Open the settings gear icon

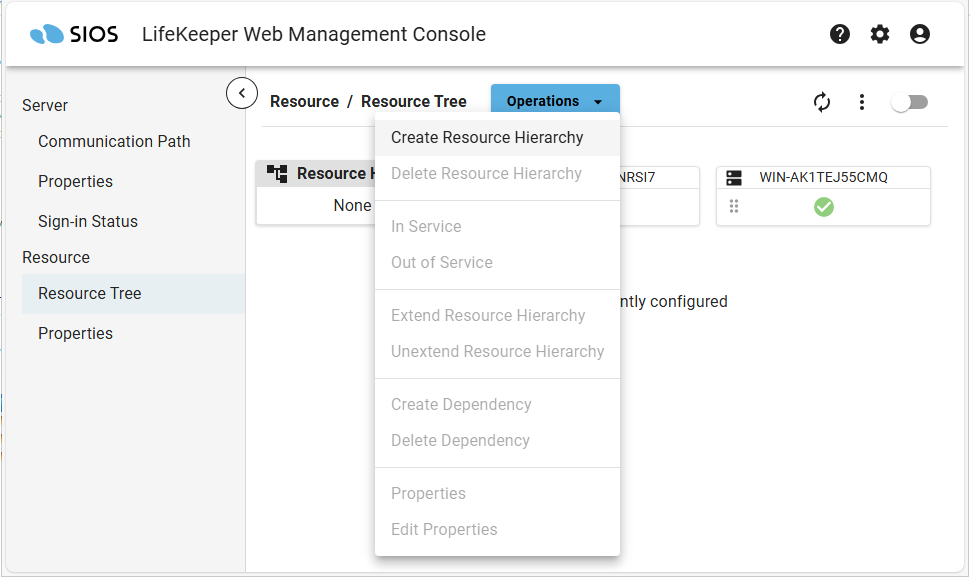click(880, 34)
